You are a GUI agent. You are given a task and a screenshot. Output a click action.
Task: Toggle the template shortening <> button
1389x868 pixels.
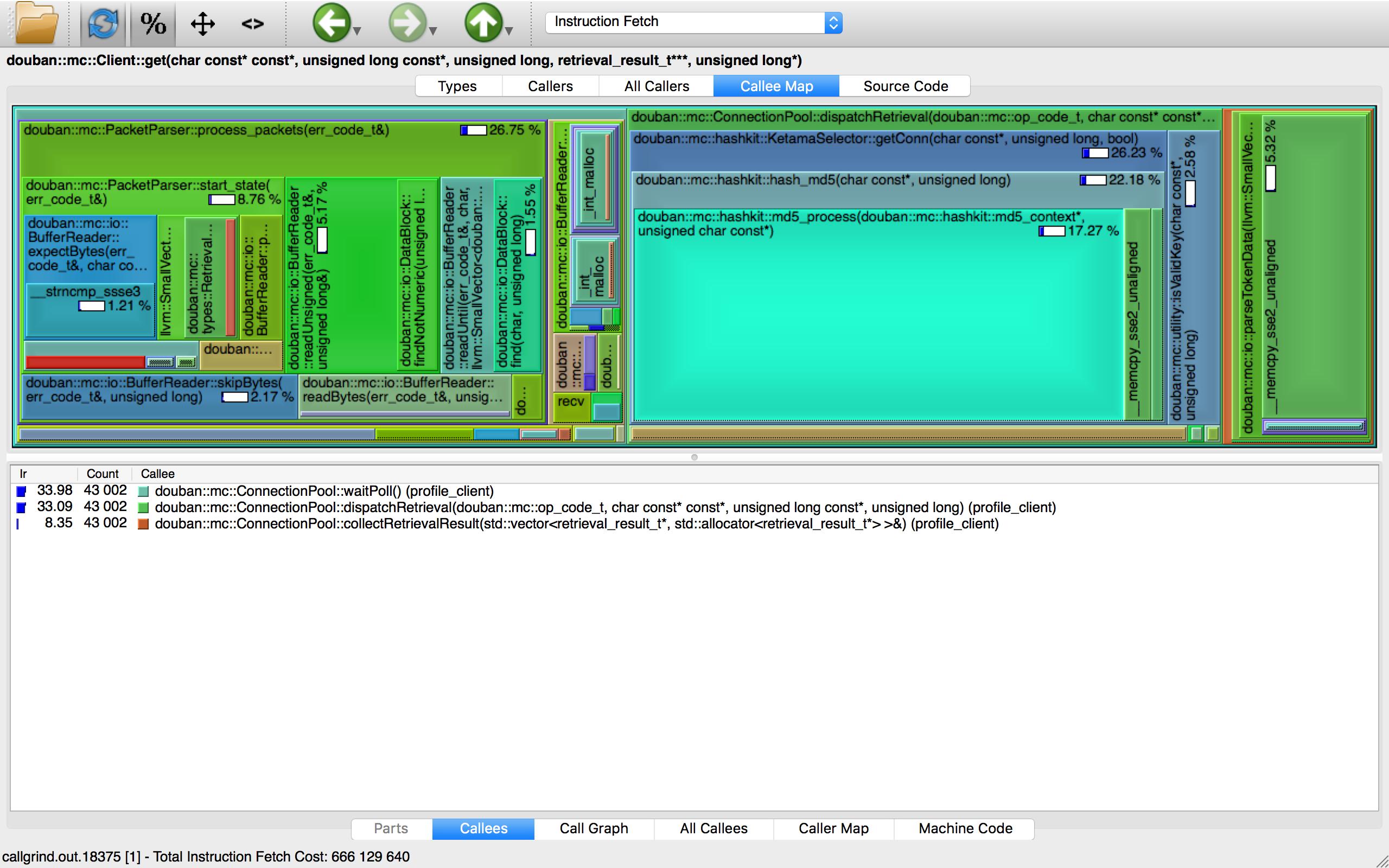click(252, 24)
